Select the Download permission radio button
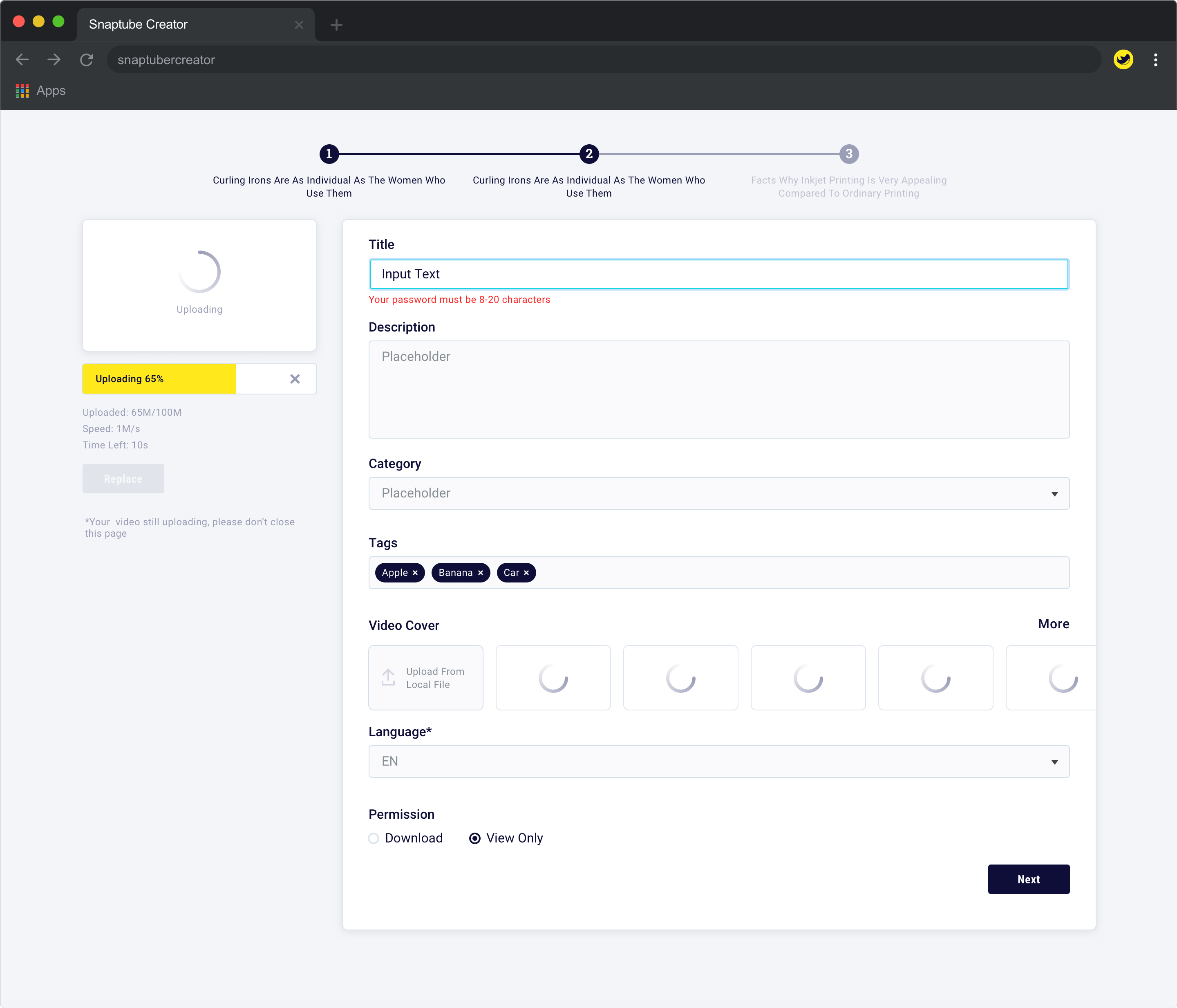This screenshot has height=1008, width=1177. [373, 838]
